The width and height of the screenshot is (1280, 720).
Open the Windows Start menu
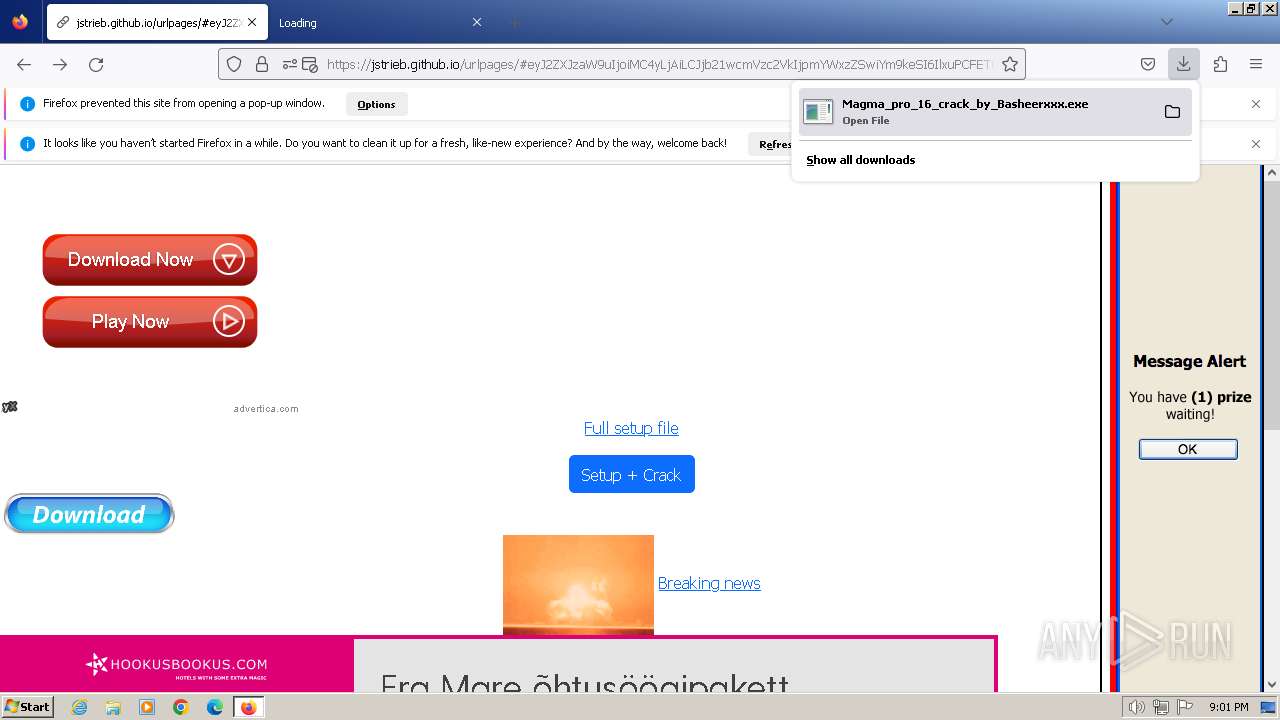tap(27, 707)
